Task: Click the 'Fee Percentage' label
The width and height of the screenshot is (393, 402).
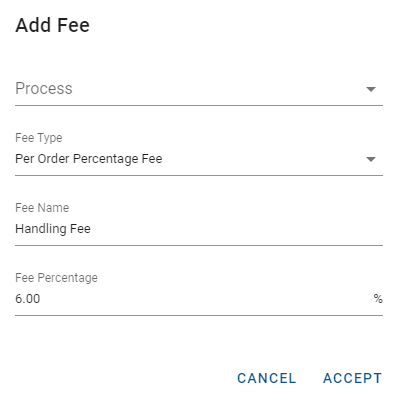Action: [x=56, y=278]
